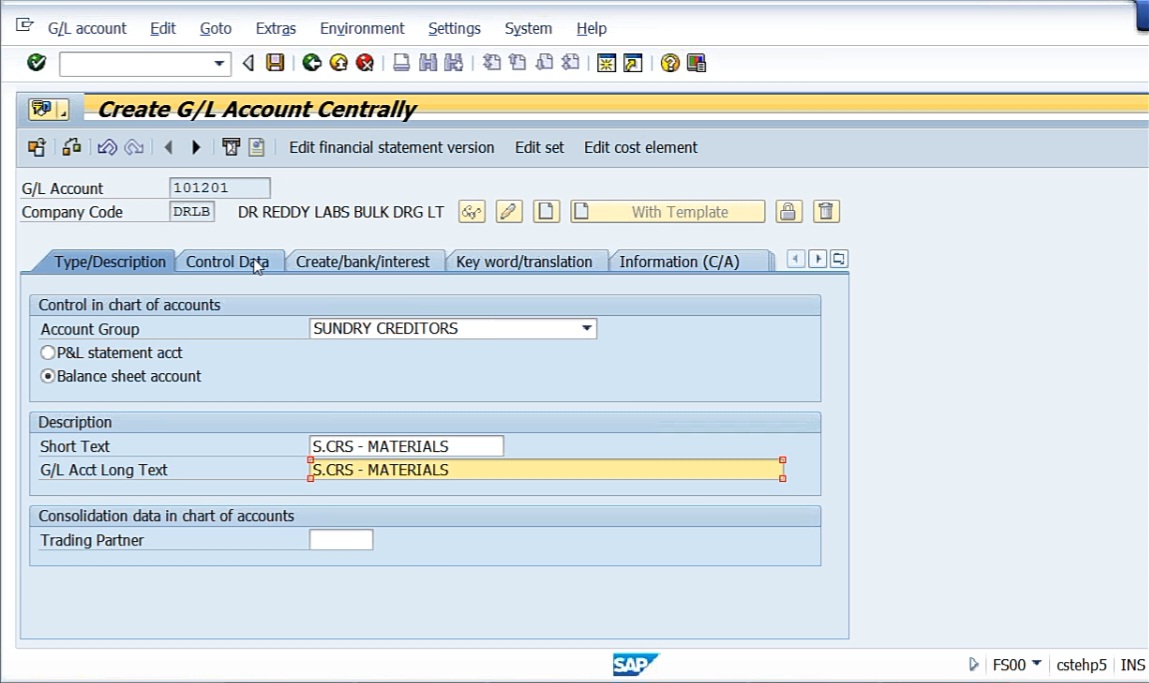Open the tab list overview icon
Viewport: 1149px width, 683px height.
tap(839, 259)
